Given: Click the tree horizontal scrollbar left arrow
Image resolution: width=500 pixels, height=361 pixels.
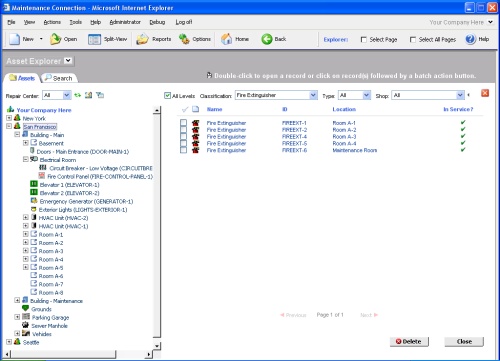Looking at the screenshot, I should [7, 354].
